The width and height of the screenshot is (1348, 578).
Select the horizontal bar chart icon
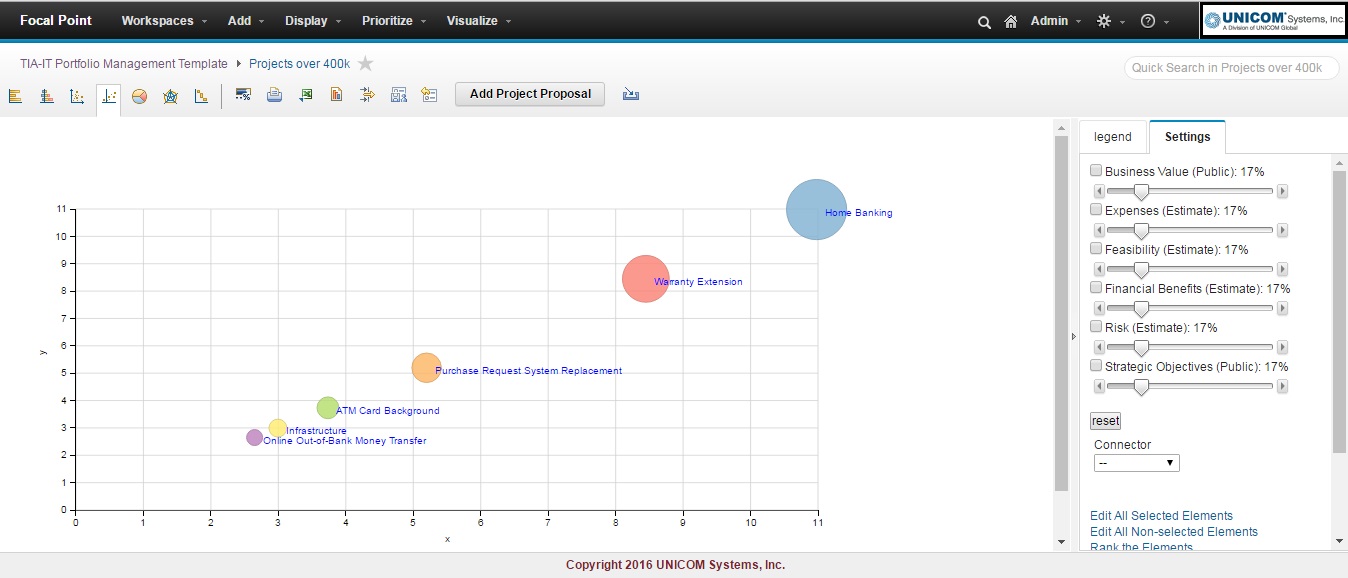point(15,96)
